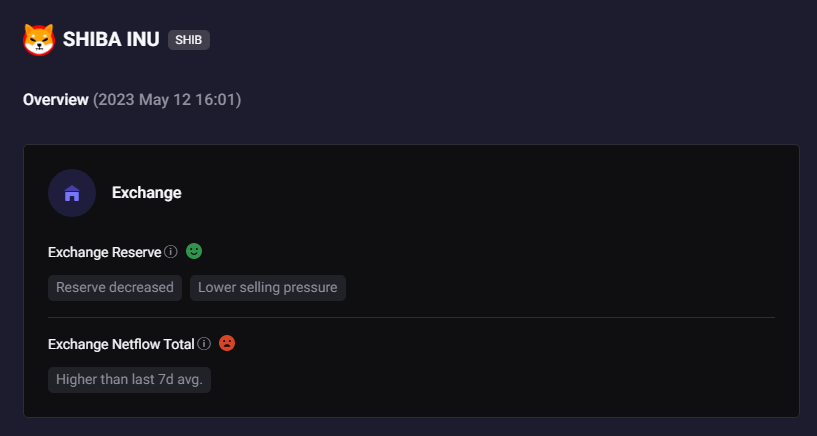Click the Shiba Inu dog logo

click(38, 39)
